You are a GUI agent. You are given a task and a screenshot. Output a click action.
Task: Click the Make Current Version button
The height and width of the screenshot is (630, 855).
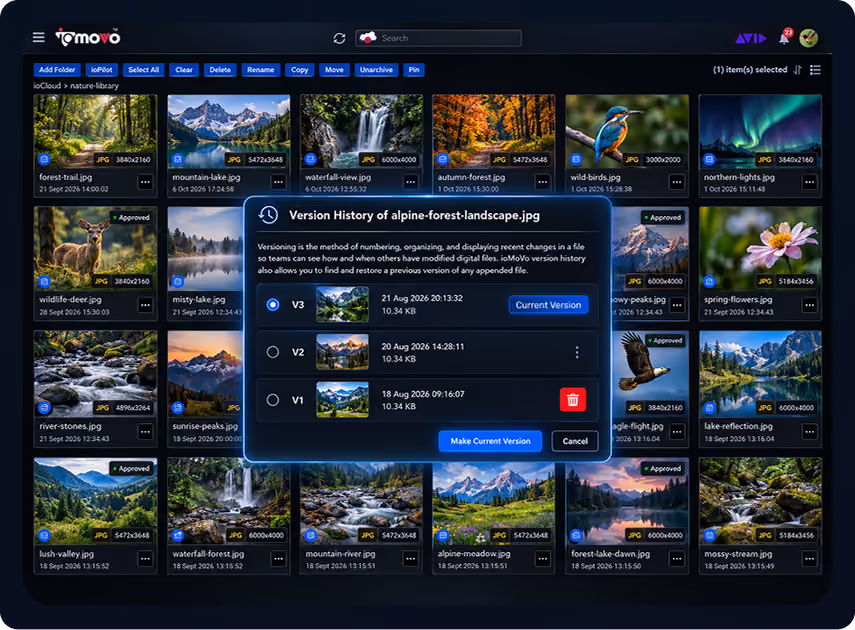coord(490,441)
